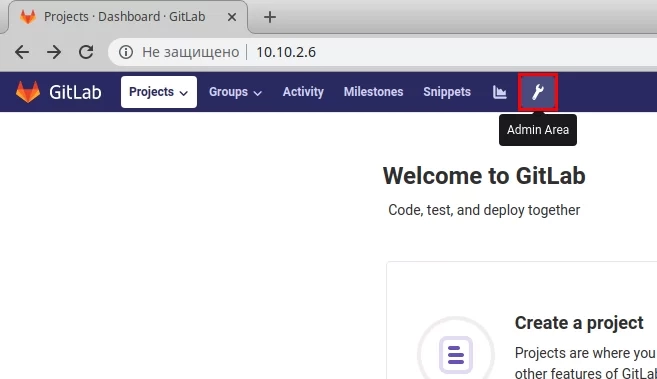657x379 pixels.
Task: Open the Admin Area wrench icon
Action: (538, 92)
